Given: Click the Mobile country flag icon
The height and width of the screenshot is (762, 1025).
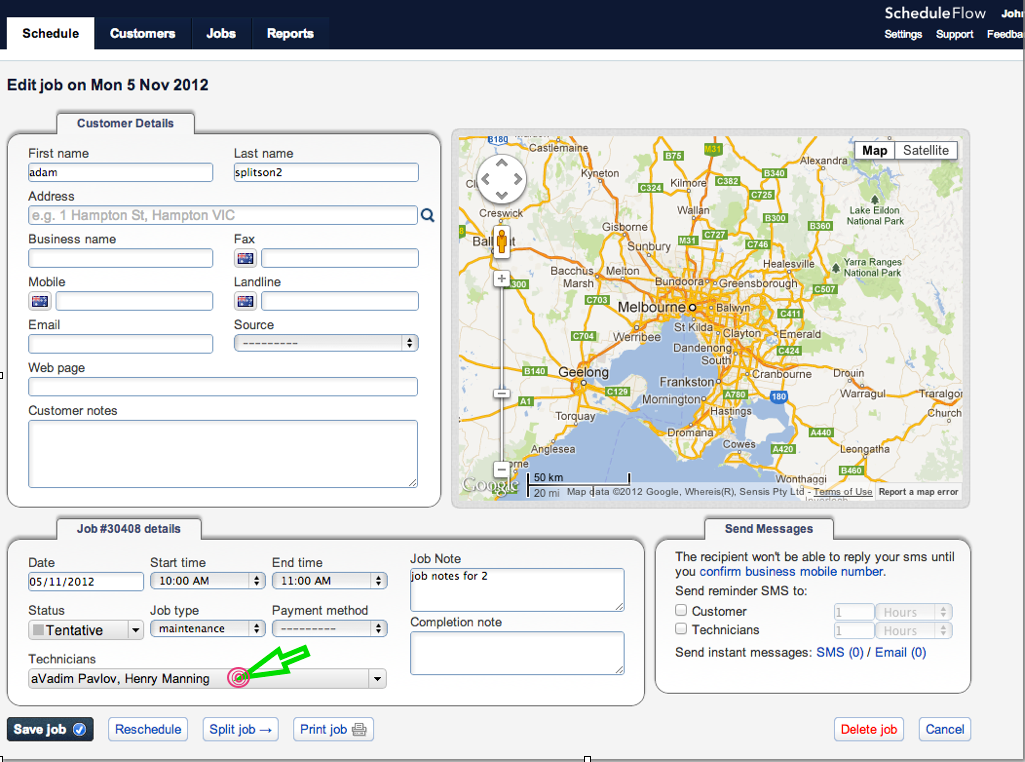Looking at the screenshot, I should (x=40, y=301).
